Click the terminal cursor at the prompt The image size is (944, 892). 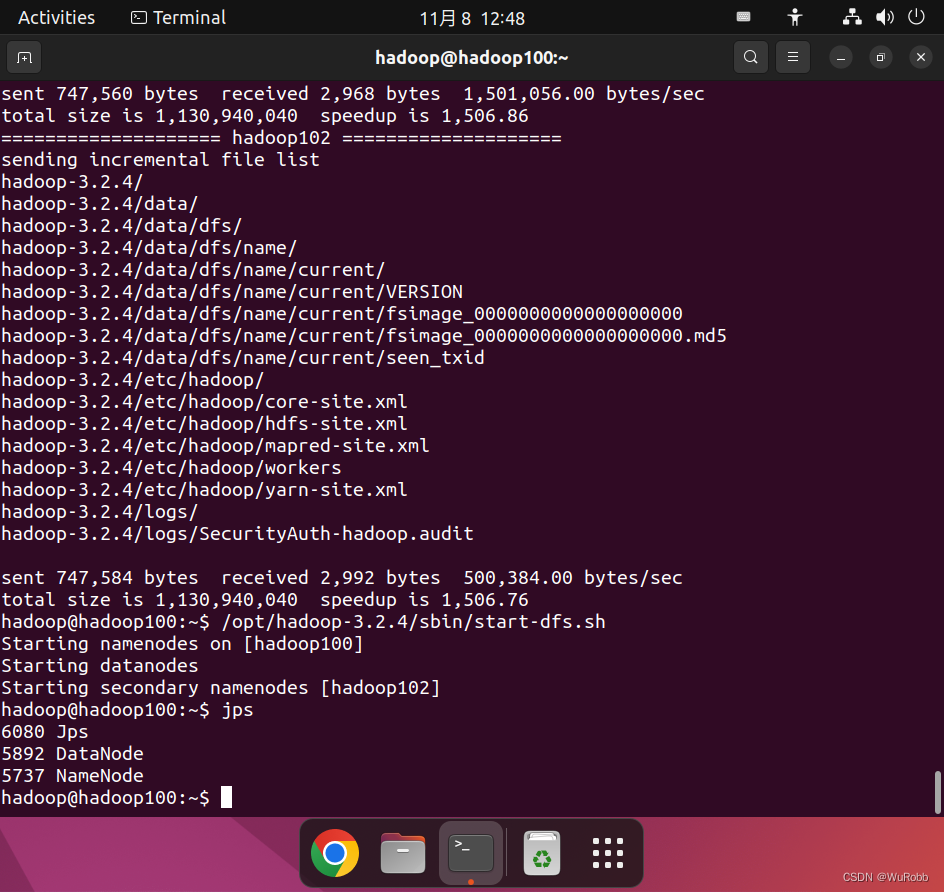226,798
